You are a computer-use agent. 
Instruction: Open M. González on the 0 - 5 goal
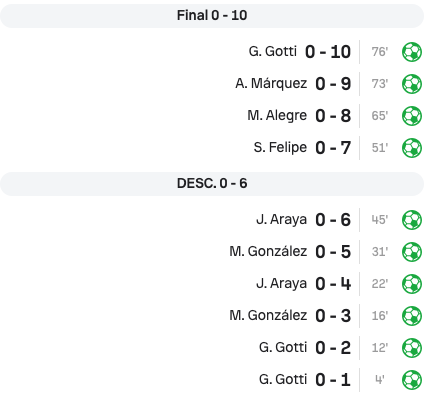pyautogui.click(x=268, y=251)
